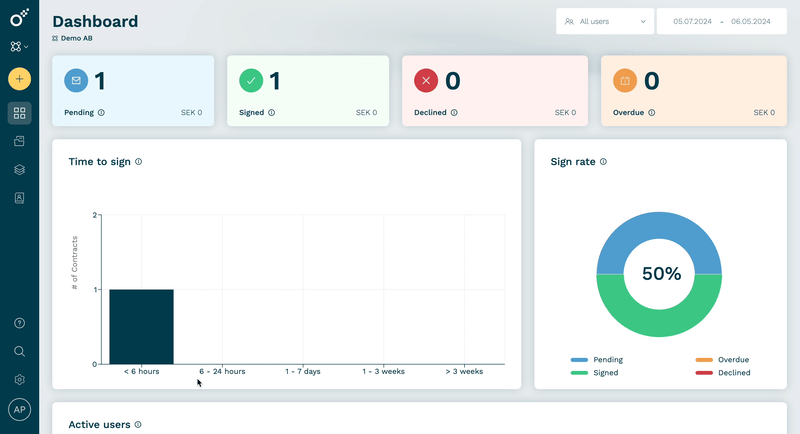
Task: Open the AP user profile avatar
Action: [19, 410]
